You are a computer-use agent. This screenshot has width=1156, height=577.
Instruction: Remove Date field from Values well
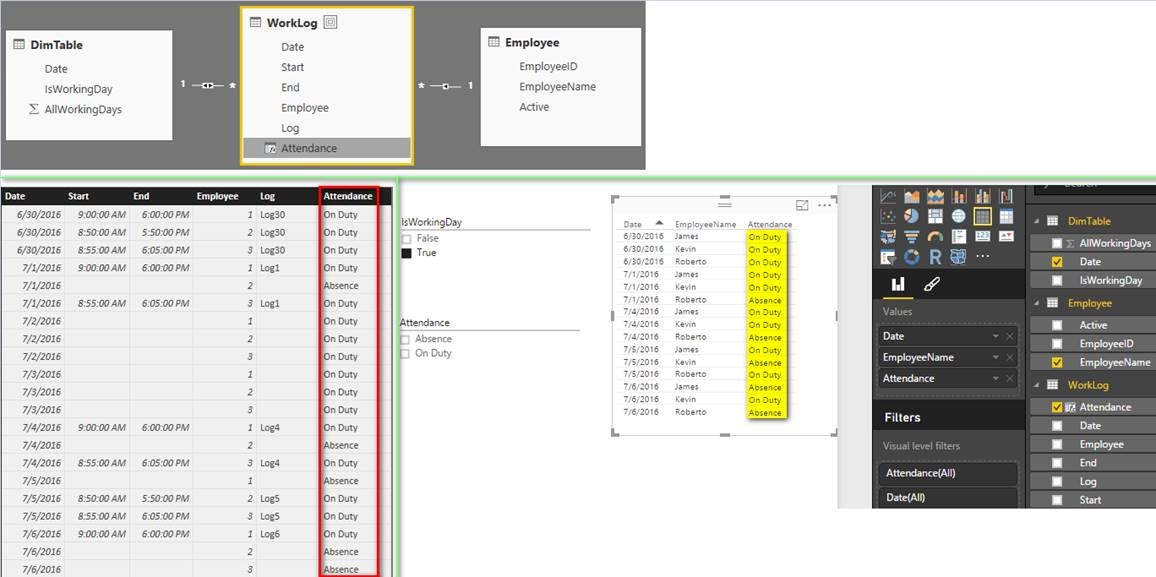point(1010,336)
